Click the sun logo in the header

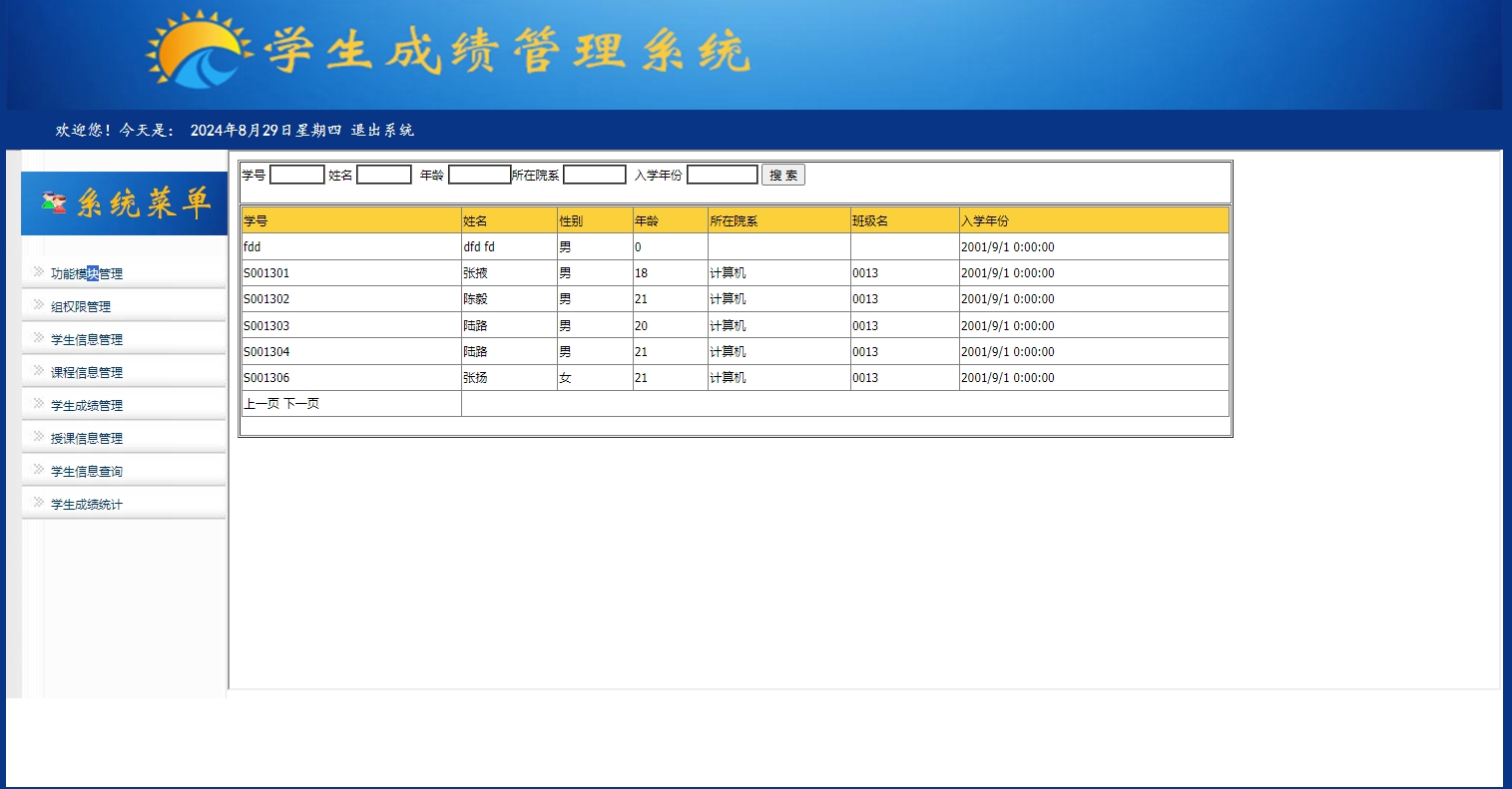[198, 50]
